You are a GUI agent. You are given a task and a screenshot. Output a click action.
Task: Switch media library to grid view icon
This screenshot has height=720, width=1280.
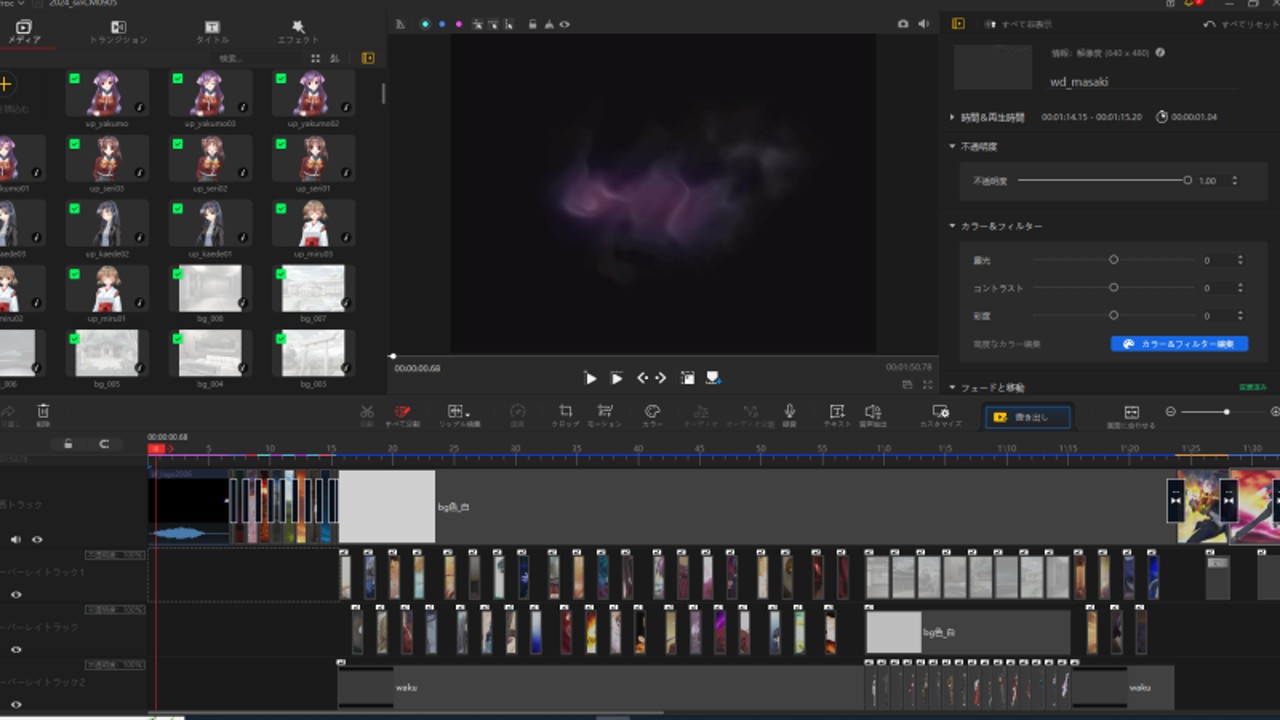[315, 59]
